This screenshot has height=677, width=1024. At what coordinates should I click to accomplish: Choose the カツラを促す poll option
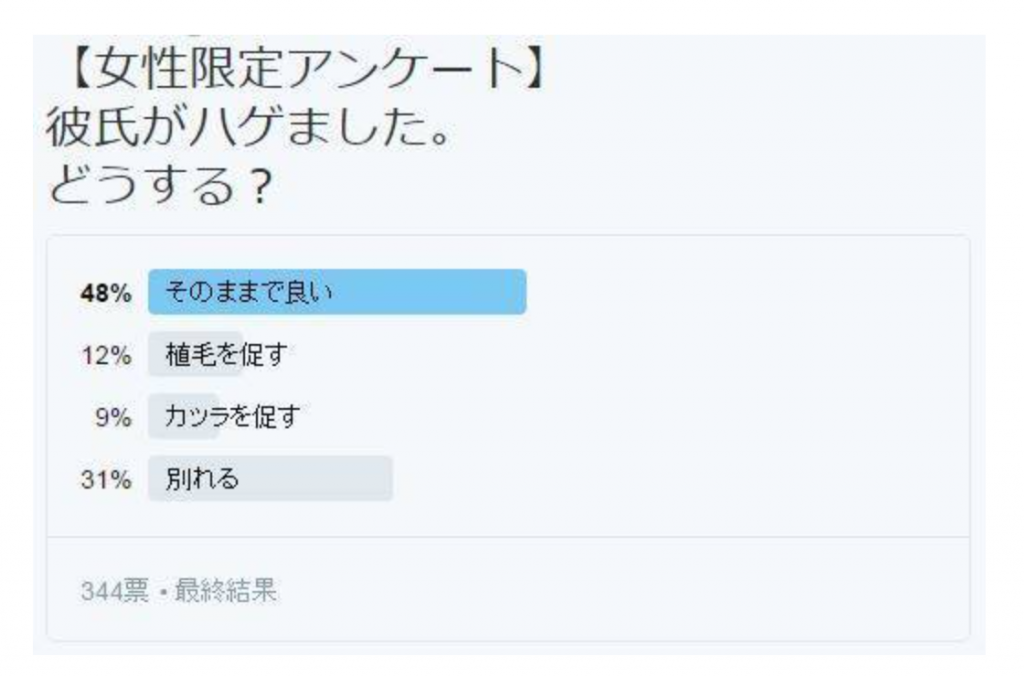pos(232,417)
